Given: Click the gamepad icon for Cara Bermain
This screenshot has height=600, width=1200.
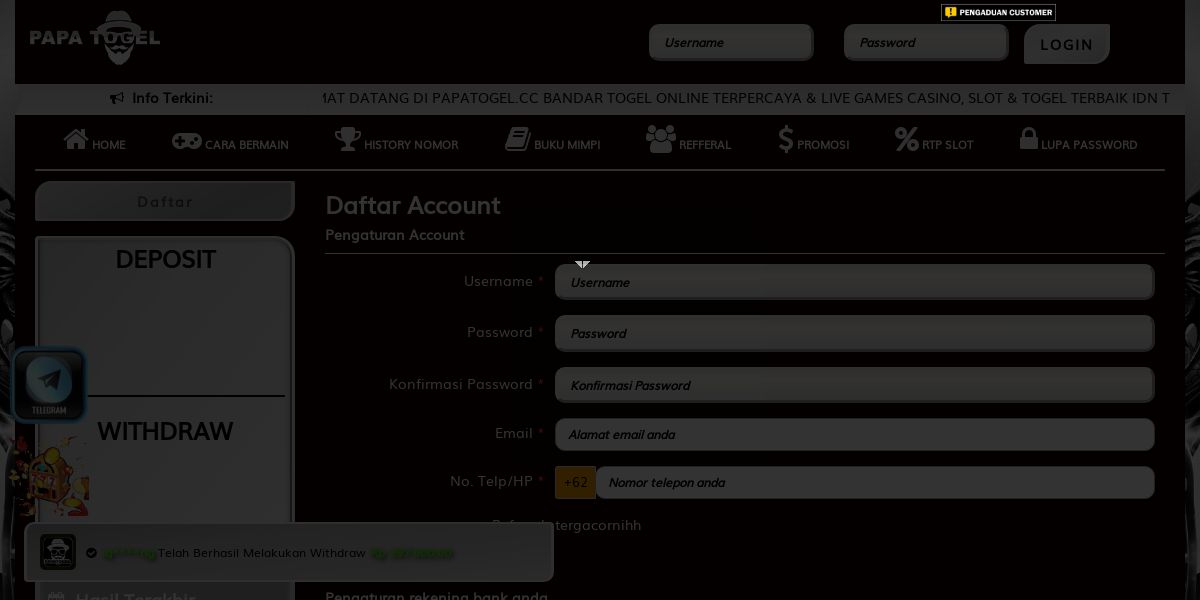Looking at the screenshot, I should (x=186, y=141).
